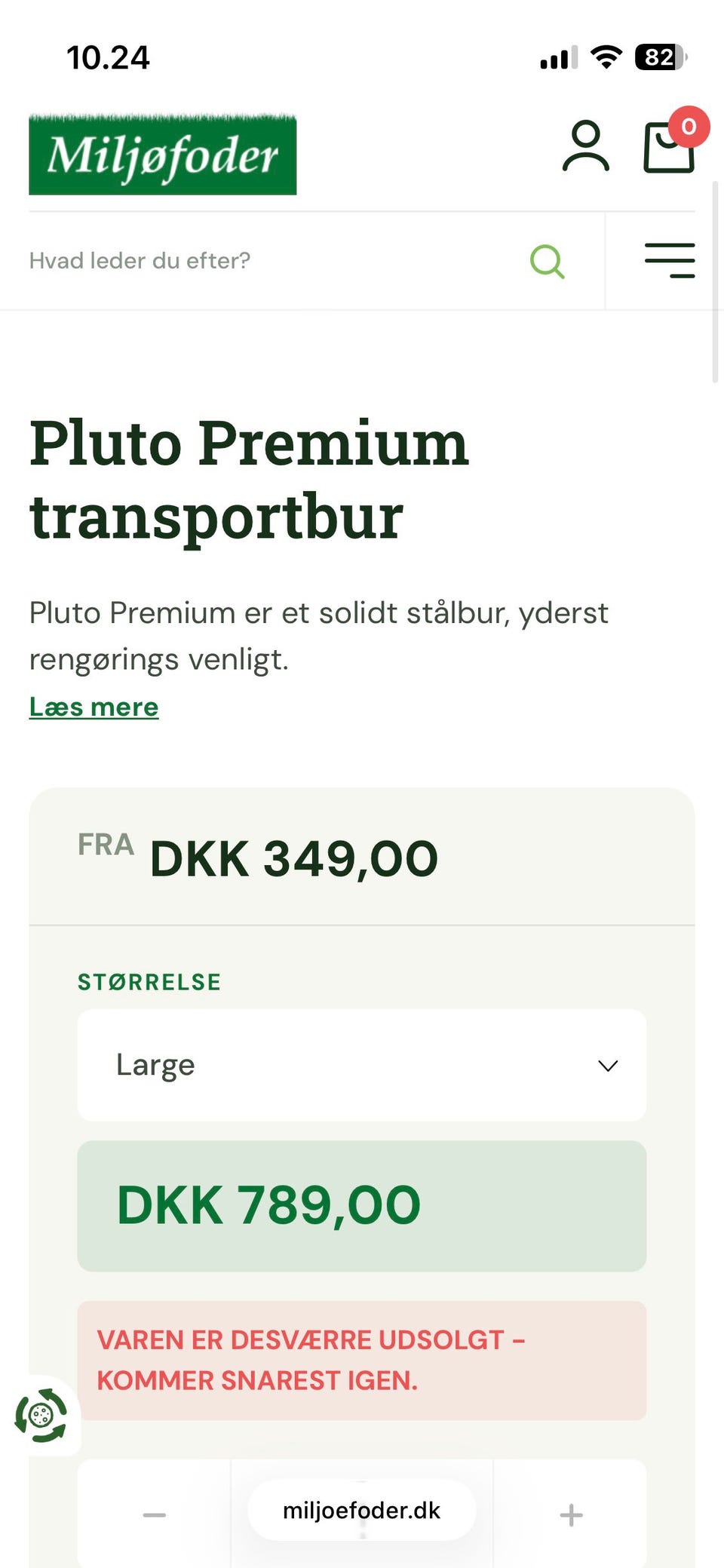The image size is (724, 1568).
Task: Increase quantity with plus button
Action: click(571, 1514)
